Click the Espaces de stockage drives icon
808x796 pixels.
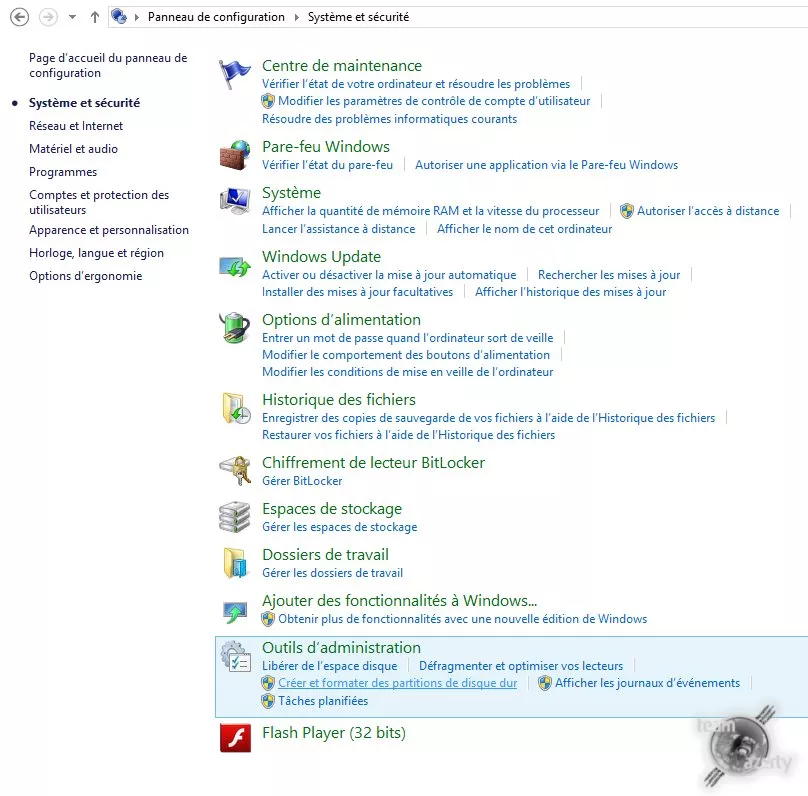click(235, 517)
